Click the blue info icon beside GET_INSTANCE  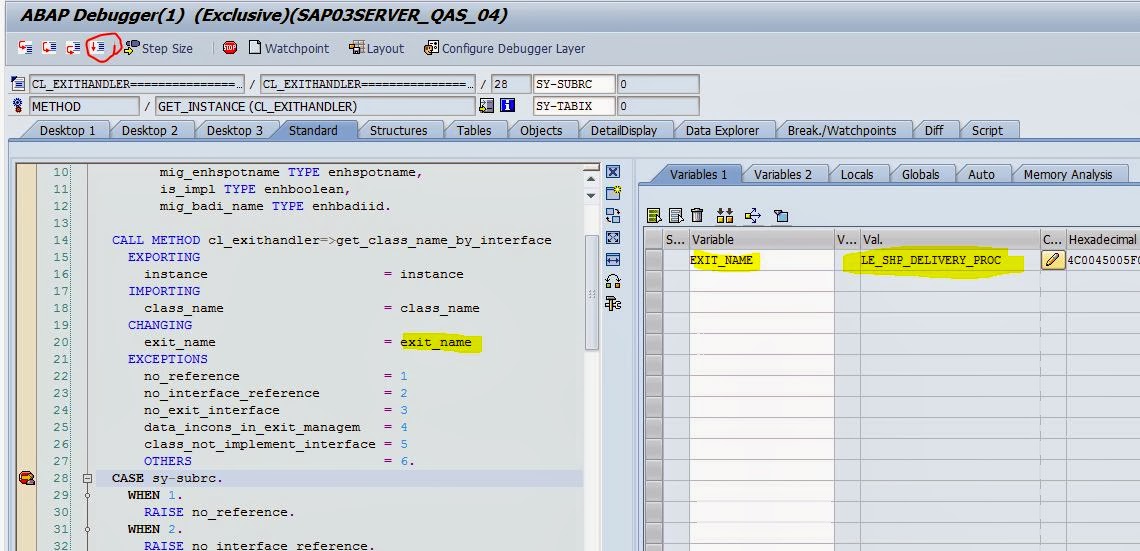pyautogui.click(x=508, y=106)
